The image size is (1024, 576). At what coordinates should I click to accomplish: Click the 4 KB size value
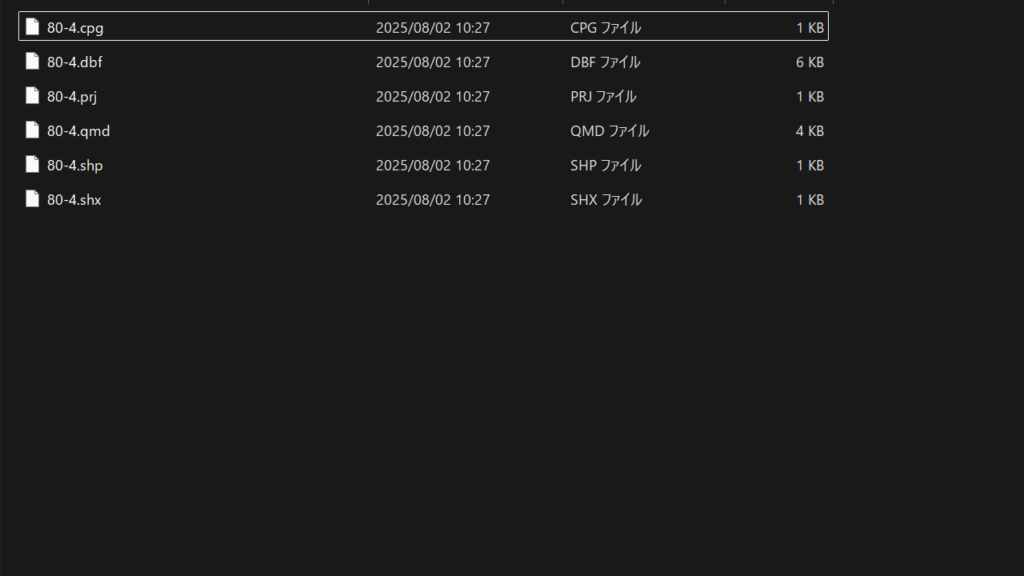coord(810,131)
